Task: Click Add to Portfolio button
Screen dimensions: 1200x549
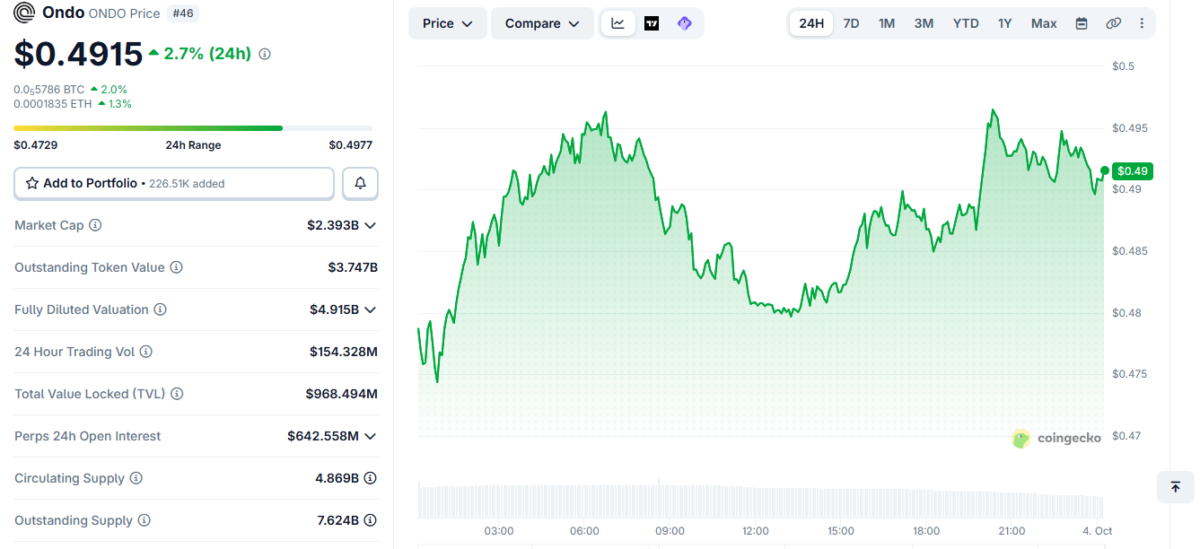Action: pos(174,183)
